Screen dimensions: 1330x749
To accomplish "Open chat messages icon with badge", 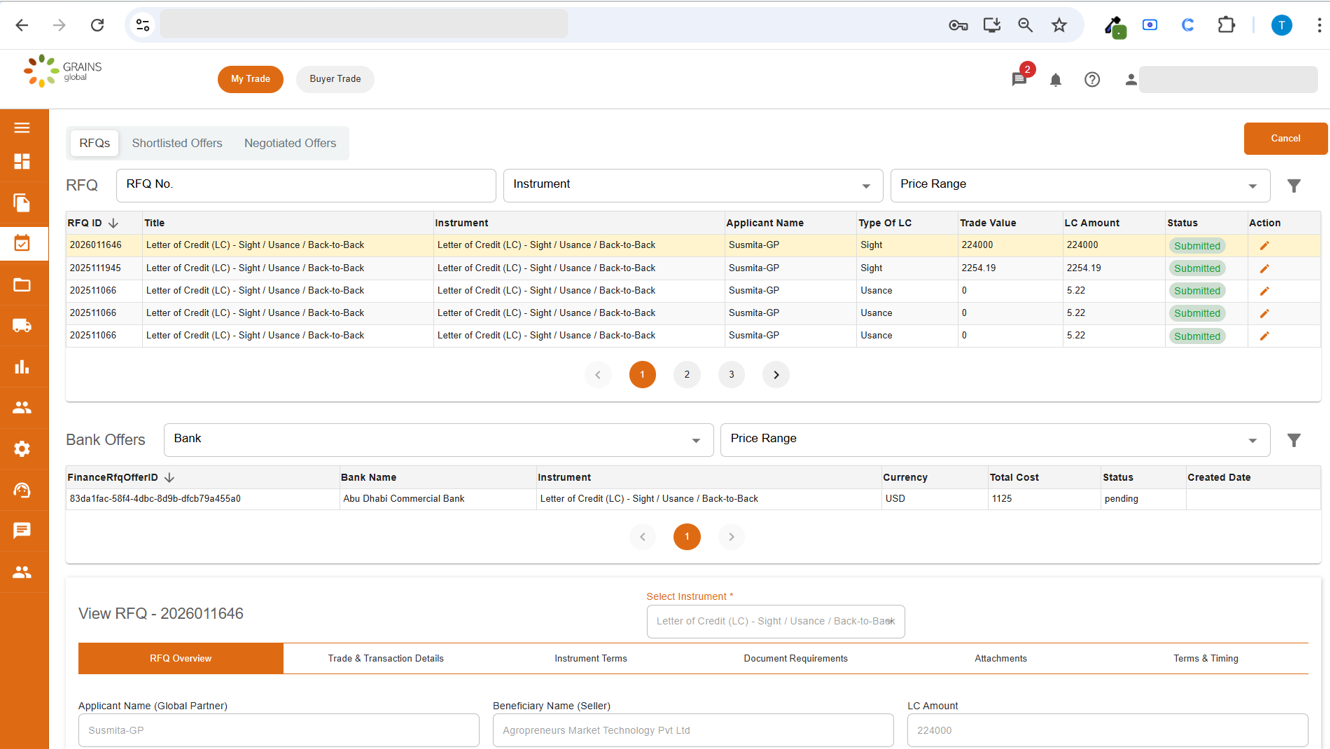I will 1019,79.
